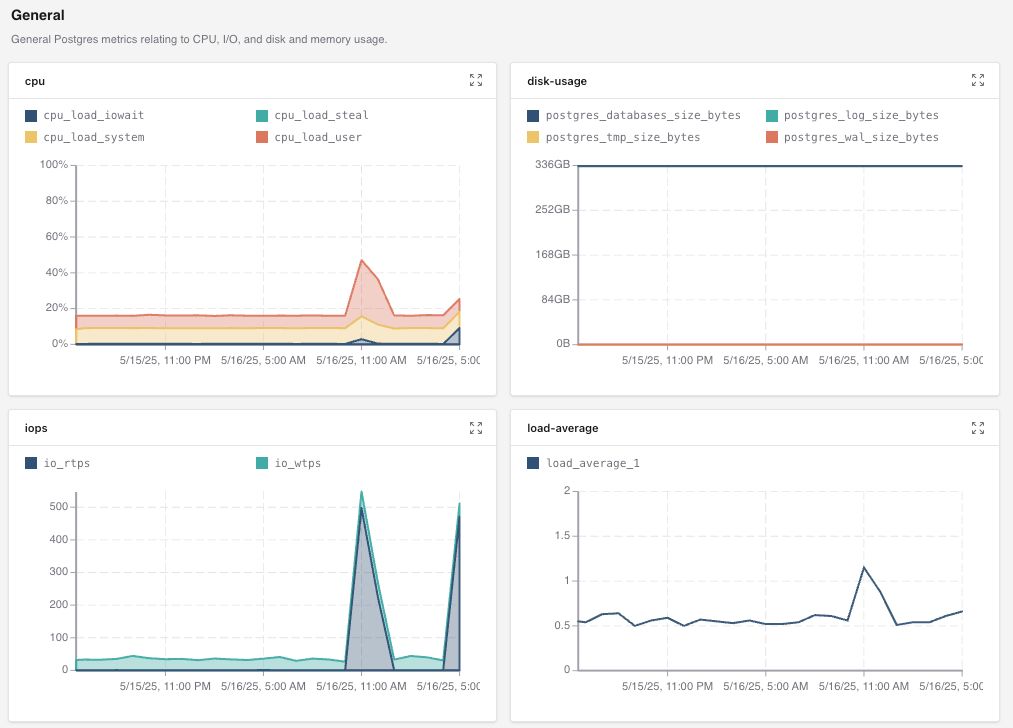Click 5/16/25, 11:00 AM label under load-average chart
This screenshot has width=1013, height=728.
[864, 686]
